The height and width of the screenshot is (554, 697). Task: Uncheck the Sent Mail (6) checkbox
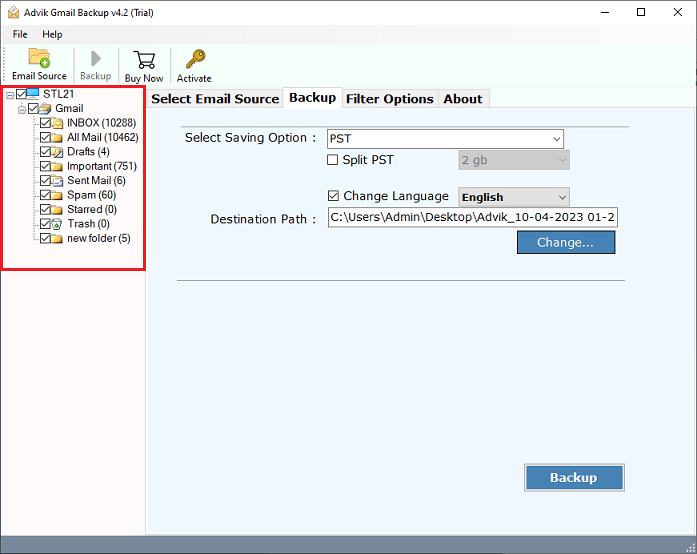point(45,181)
